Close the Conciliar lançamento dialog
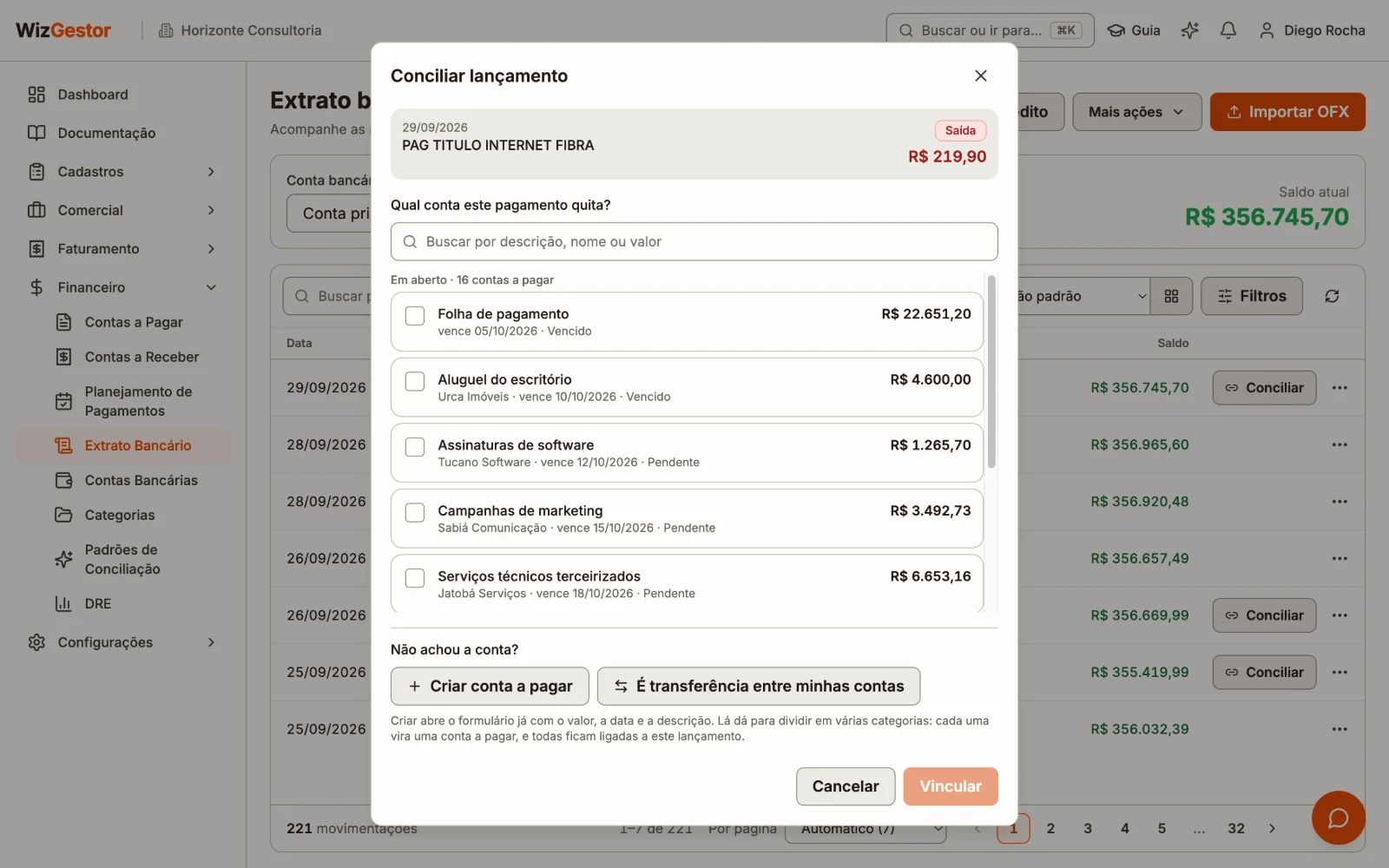 tap(981, 76)
